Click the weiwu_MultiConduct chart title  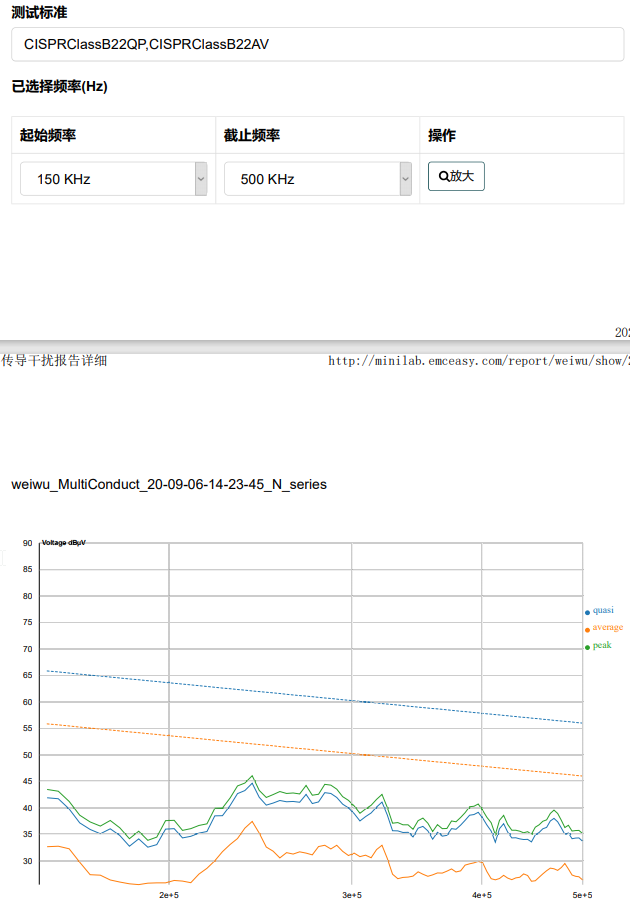(169, 484)
